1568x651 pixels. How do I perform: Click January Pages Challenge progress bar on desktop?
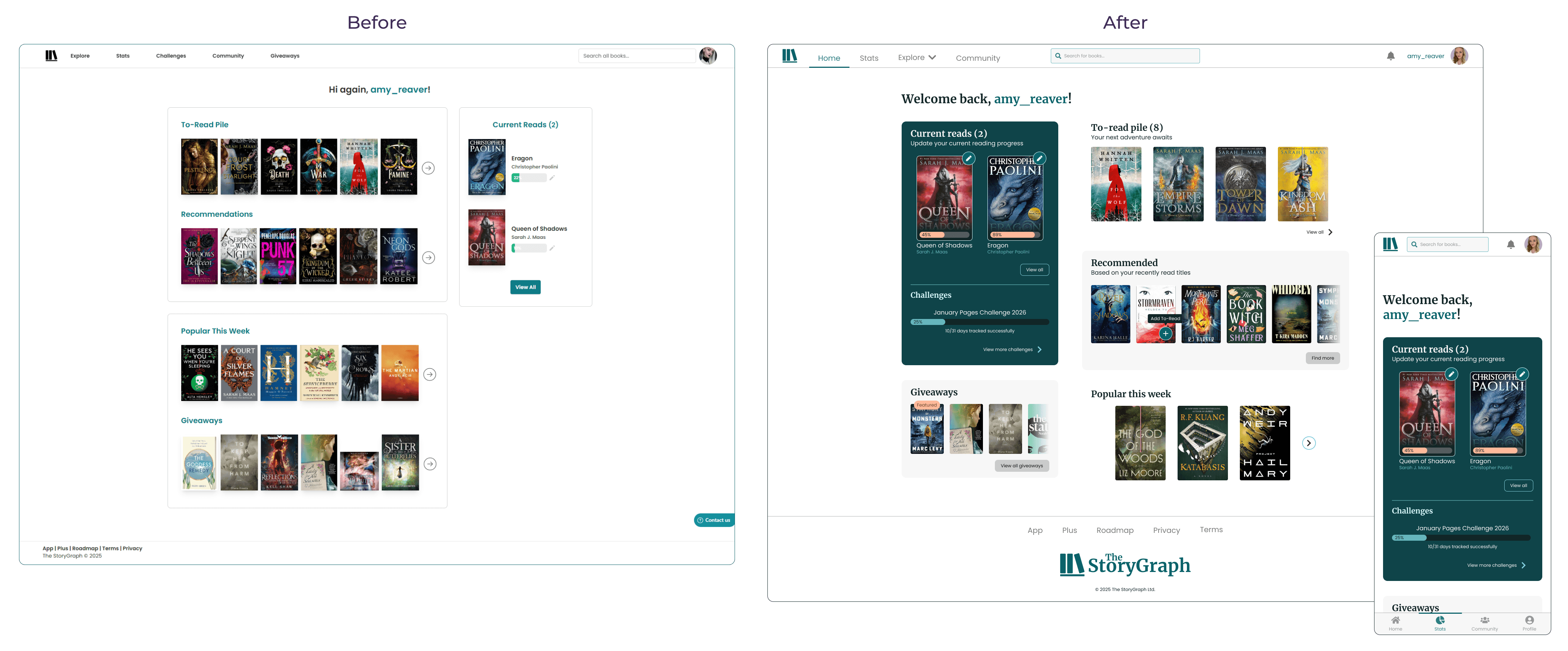click(979, 322)
